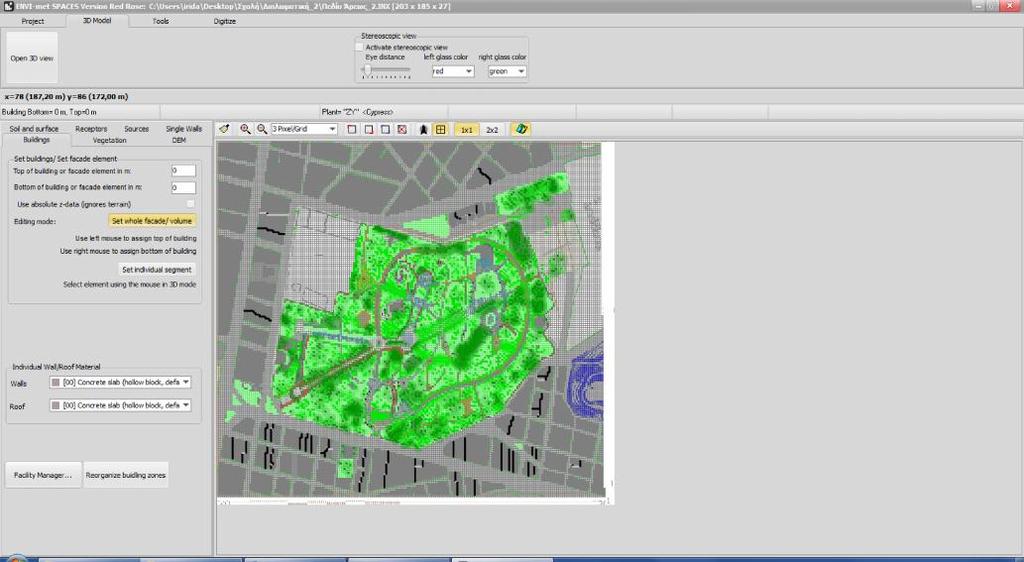Open the Roof material dropdown
The height and width of the screenshot is (562, 1024).
click(x=121, y=405)
